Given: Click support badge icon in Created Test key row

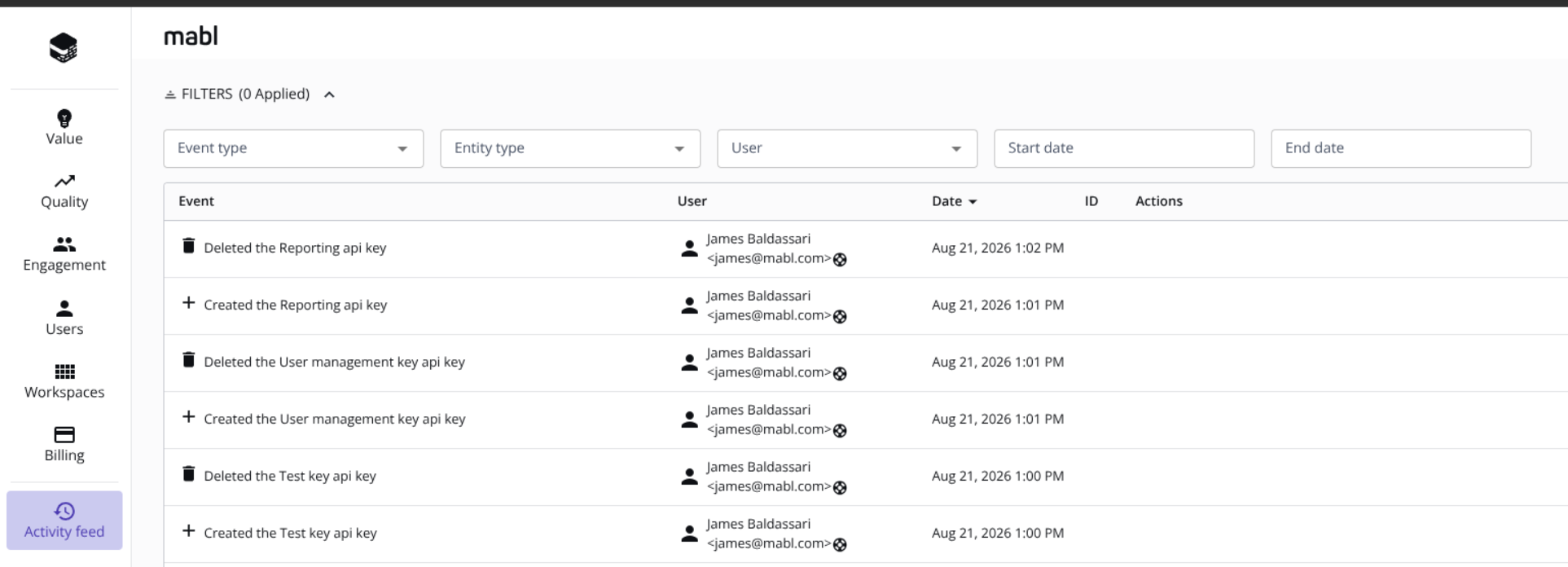Looking at the screenshot, I should [840, 545].
